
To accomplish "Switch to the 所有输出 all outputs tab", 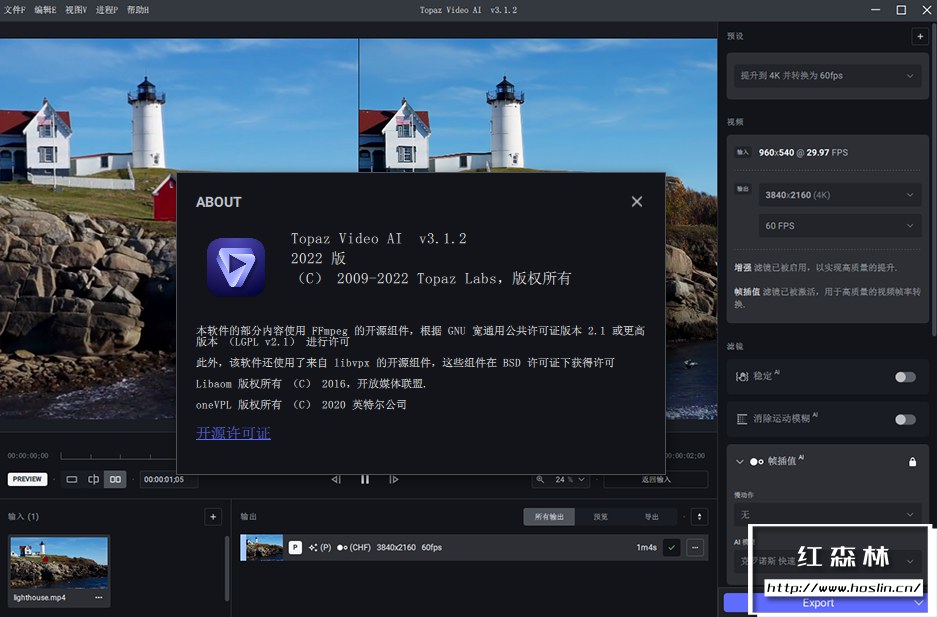I will [x=549, y=517].
